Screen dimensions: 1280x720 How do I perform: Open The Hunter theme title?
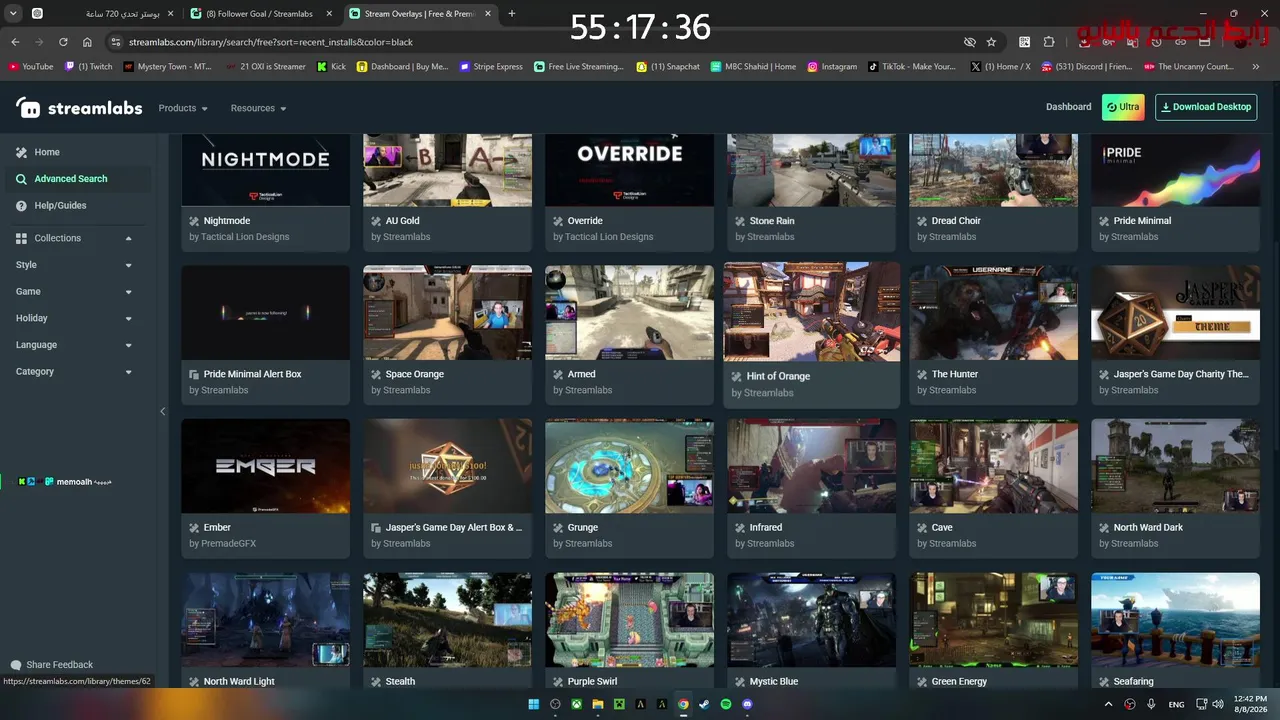click(x=955, y=374)
